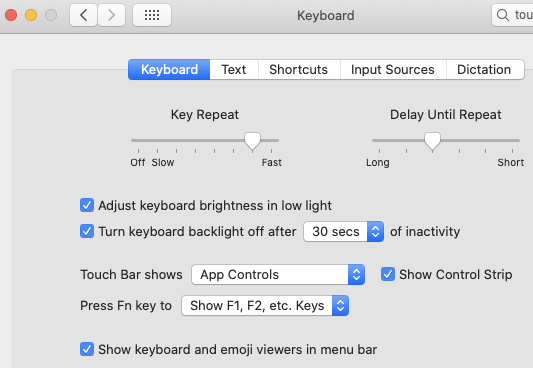
Task: Expand the Press Fn key to dropdown
Action: 265,305
